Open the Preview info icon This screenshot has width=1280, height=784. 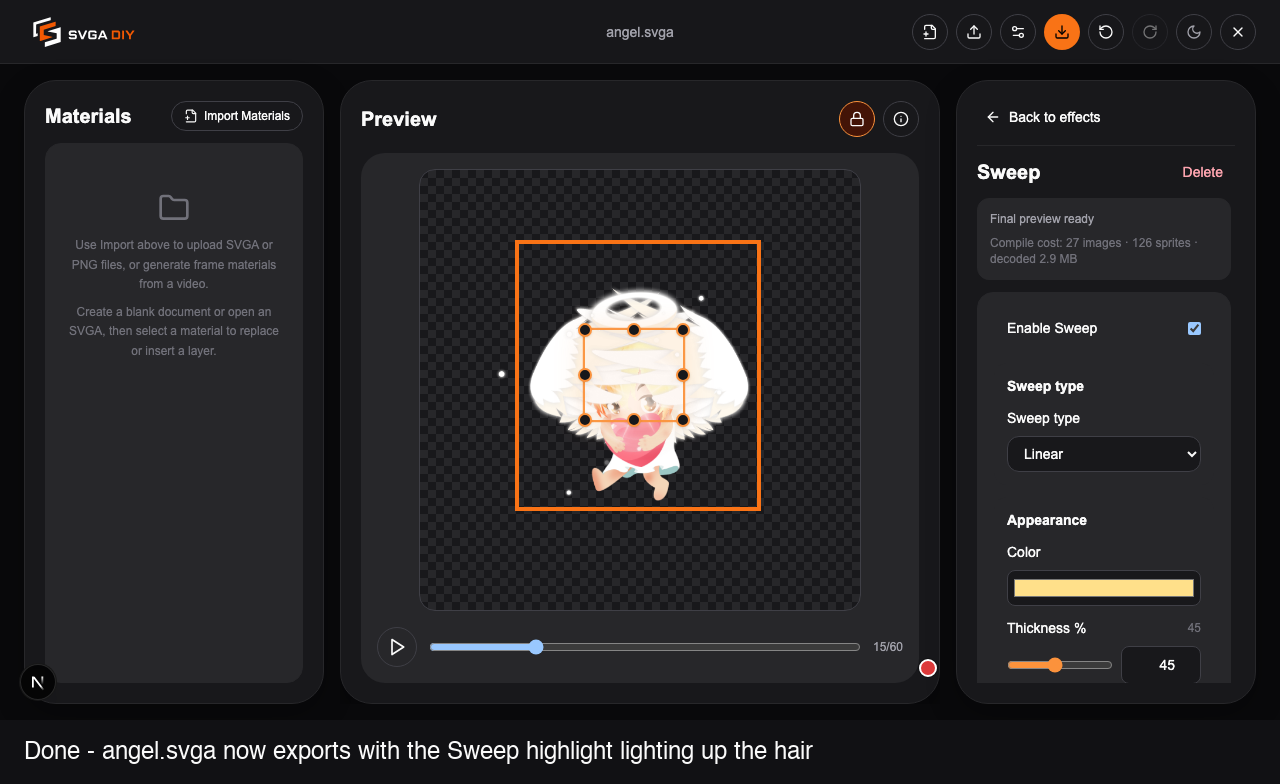(x=901, y=119)
